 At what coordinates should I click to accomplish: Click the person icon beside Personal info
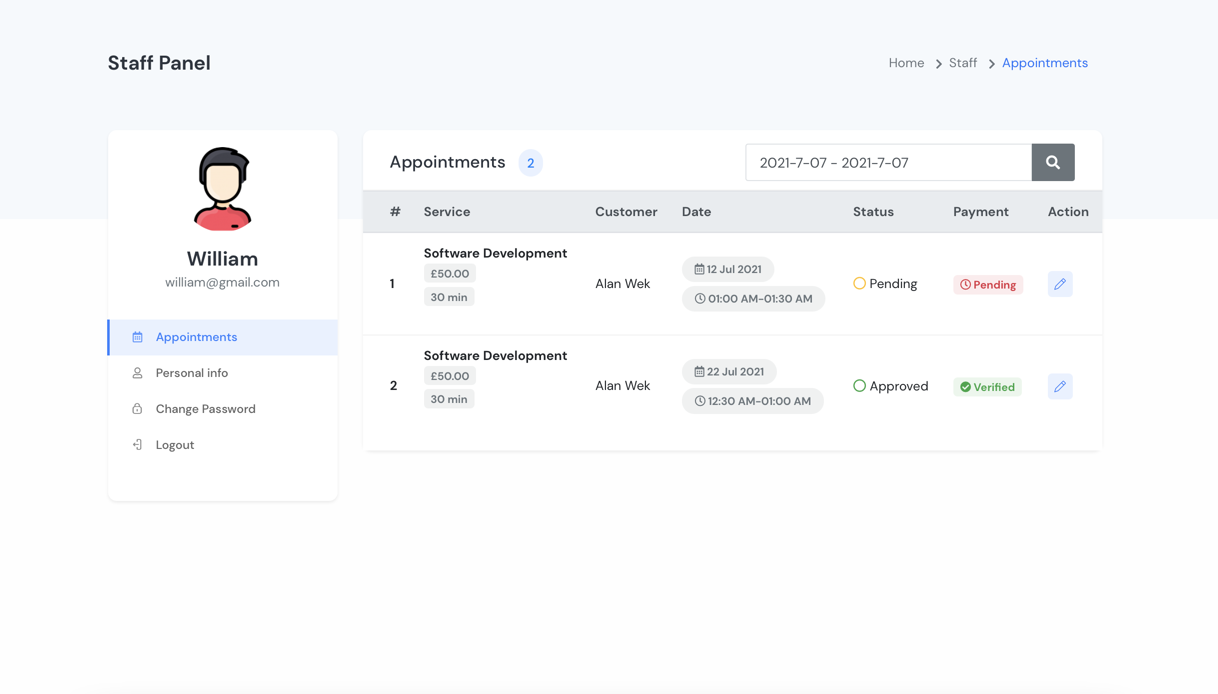click(138, 373)
